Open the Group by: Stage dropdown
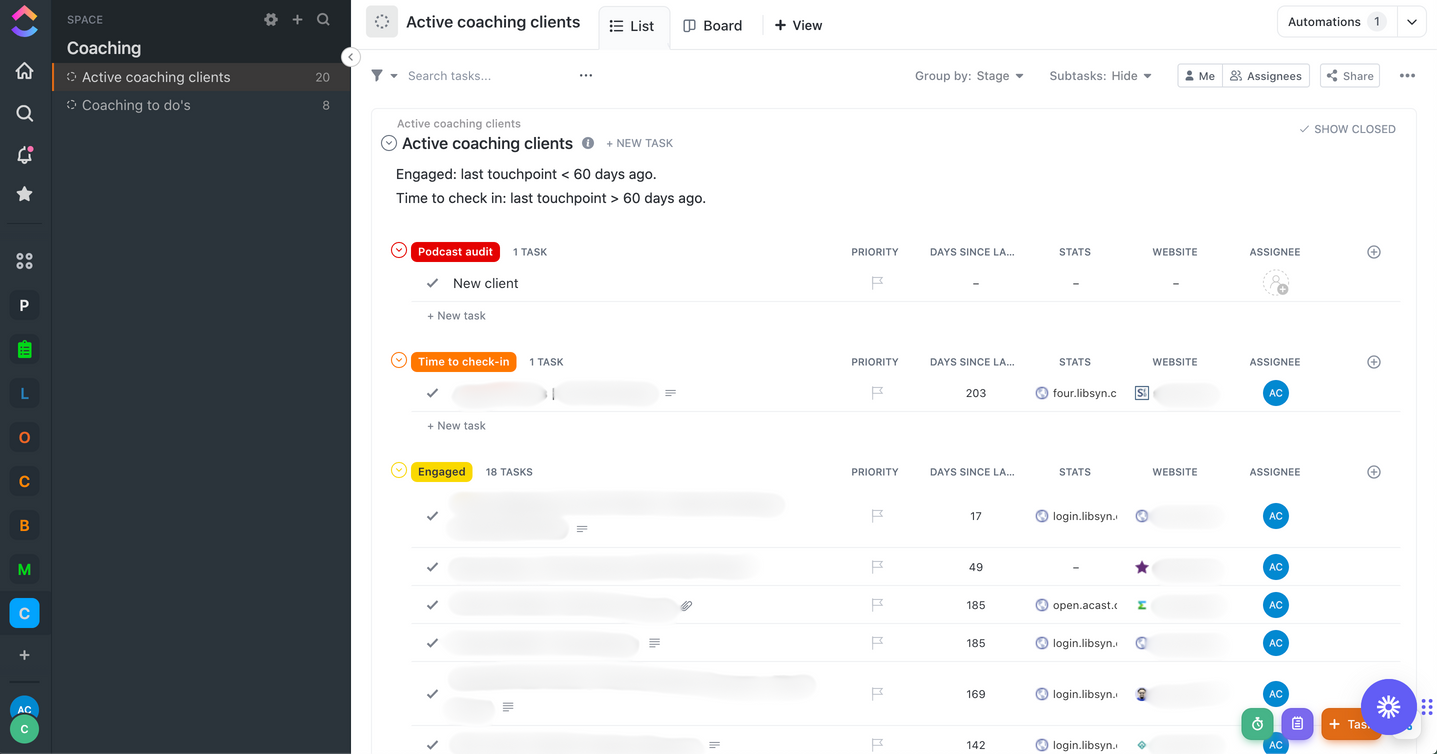 (968, 76)
